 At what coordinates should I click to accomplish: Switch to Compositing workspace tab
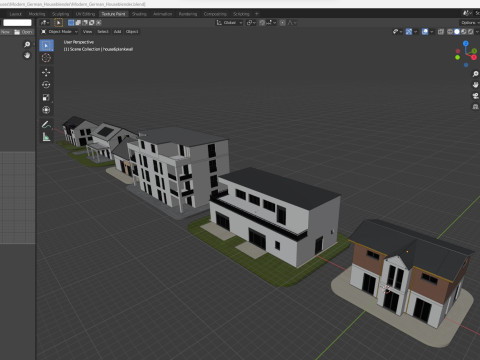pyautogui.click(x=215, y=14)
